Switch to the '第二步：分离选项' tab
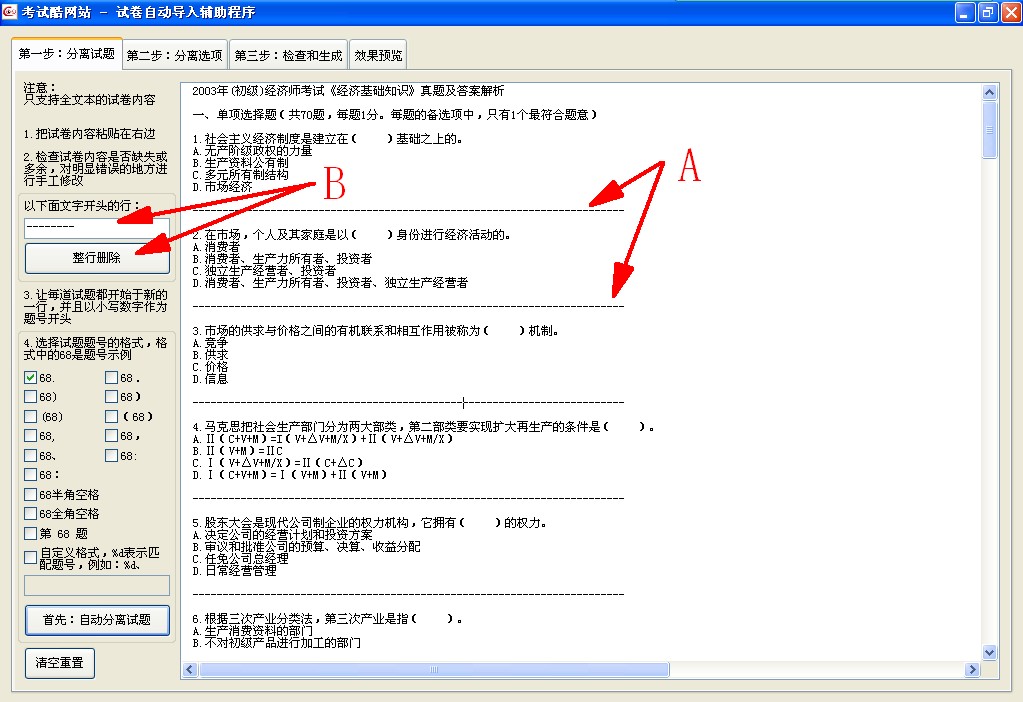This screenshot has width=1023, height=702. [x=175, y=55]
